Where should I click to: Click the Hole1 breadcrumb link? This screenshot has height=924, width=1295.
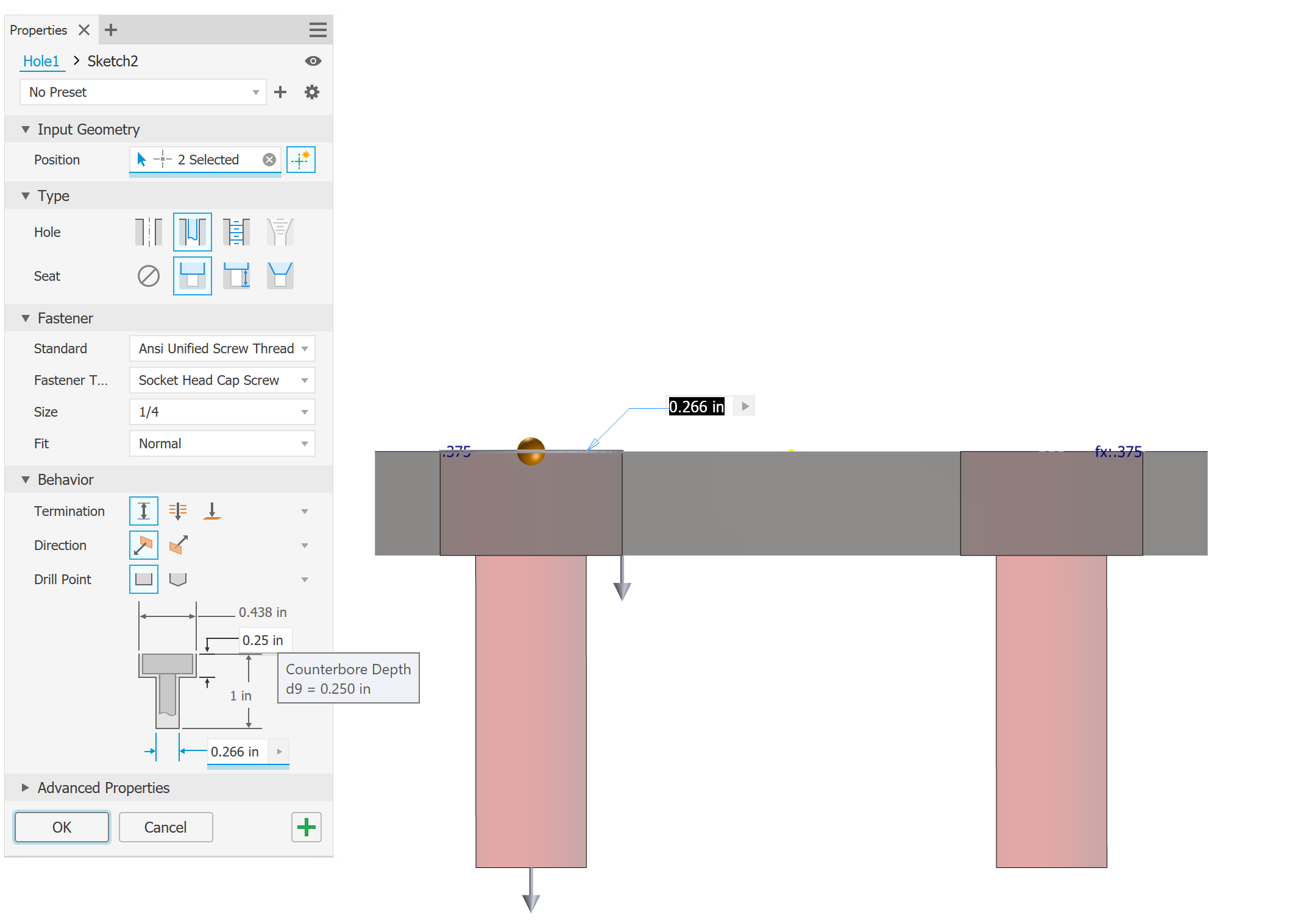pos(42,61)
